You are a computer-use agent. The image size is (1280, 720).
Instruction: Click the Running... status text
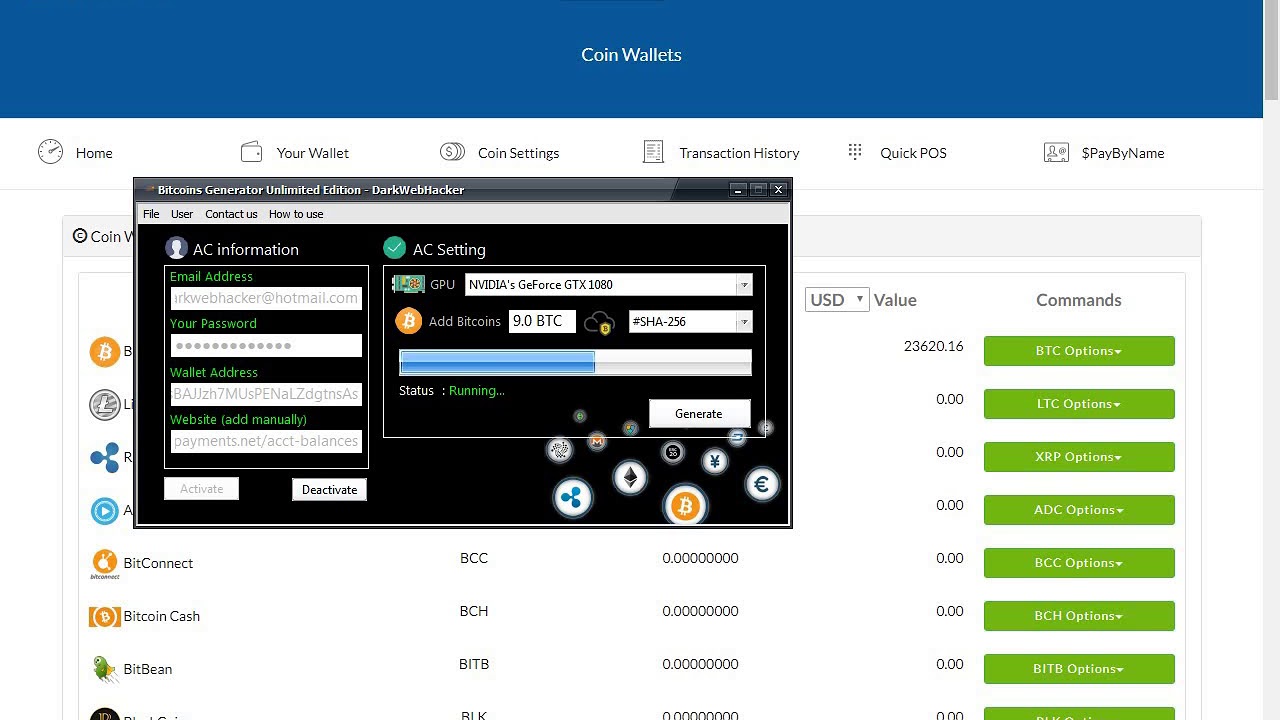[477, 391]
